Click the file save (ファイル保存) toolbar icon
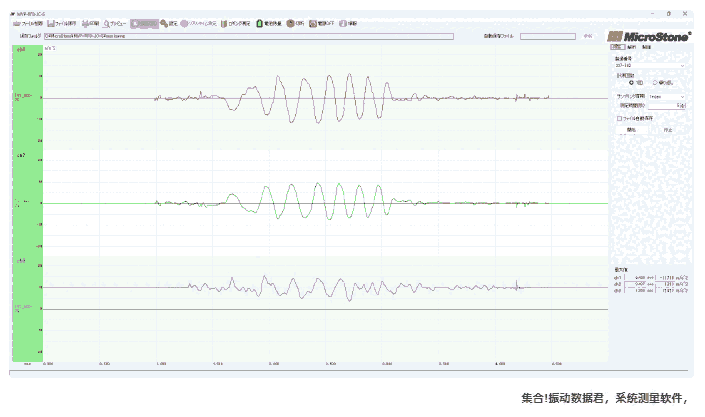The image size is (705, 417). click(50, 23)
